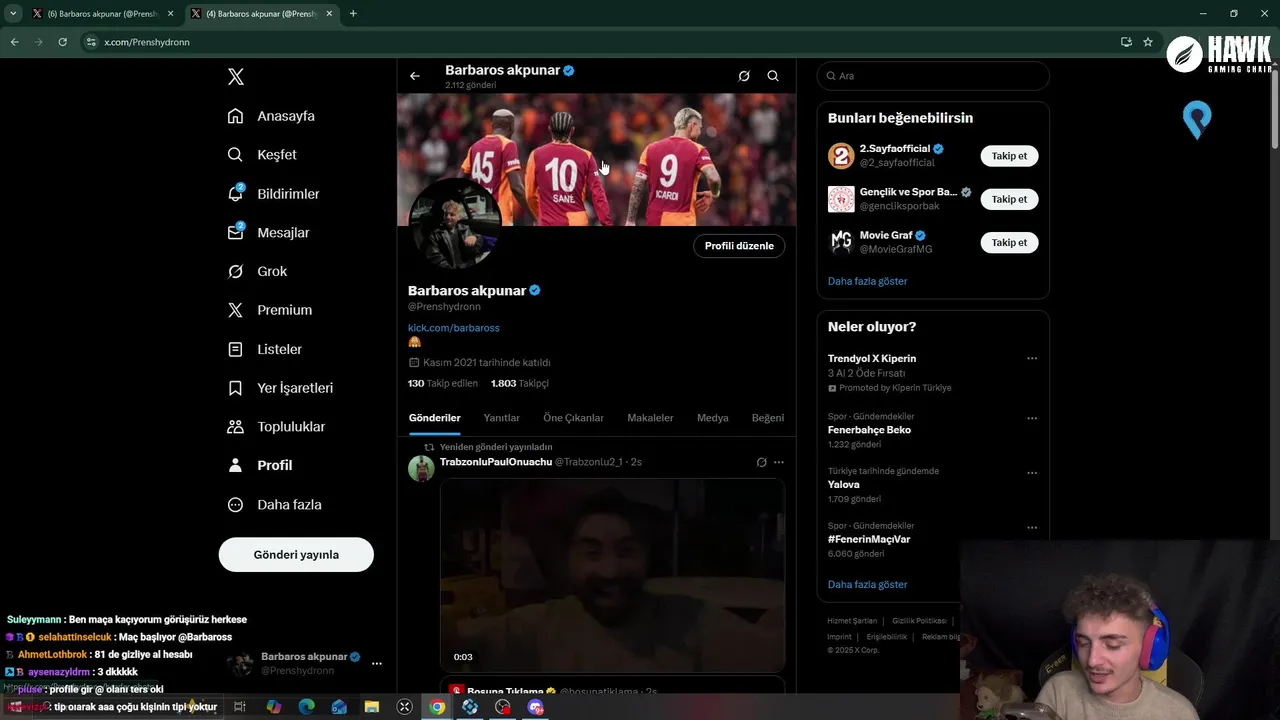Viewport: 1280px width, 720px height.
Task: Open the Galatasaray banner image
Action: 597,160
